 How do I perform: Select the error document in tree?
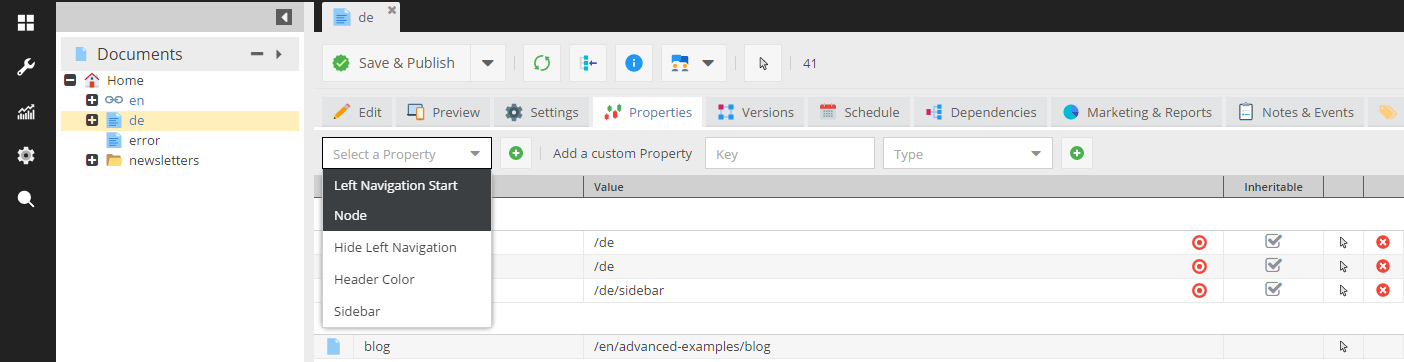(144, 140)
